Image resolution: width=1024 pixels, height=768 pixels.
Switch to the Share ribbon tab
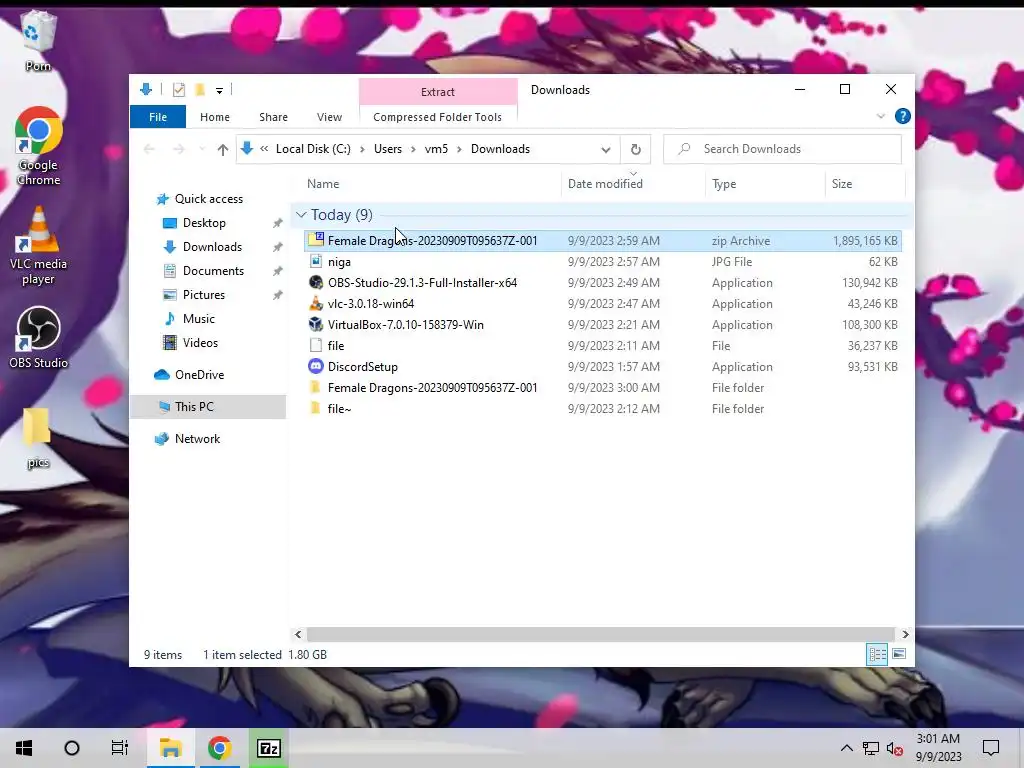click(x=273, y=117)
